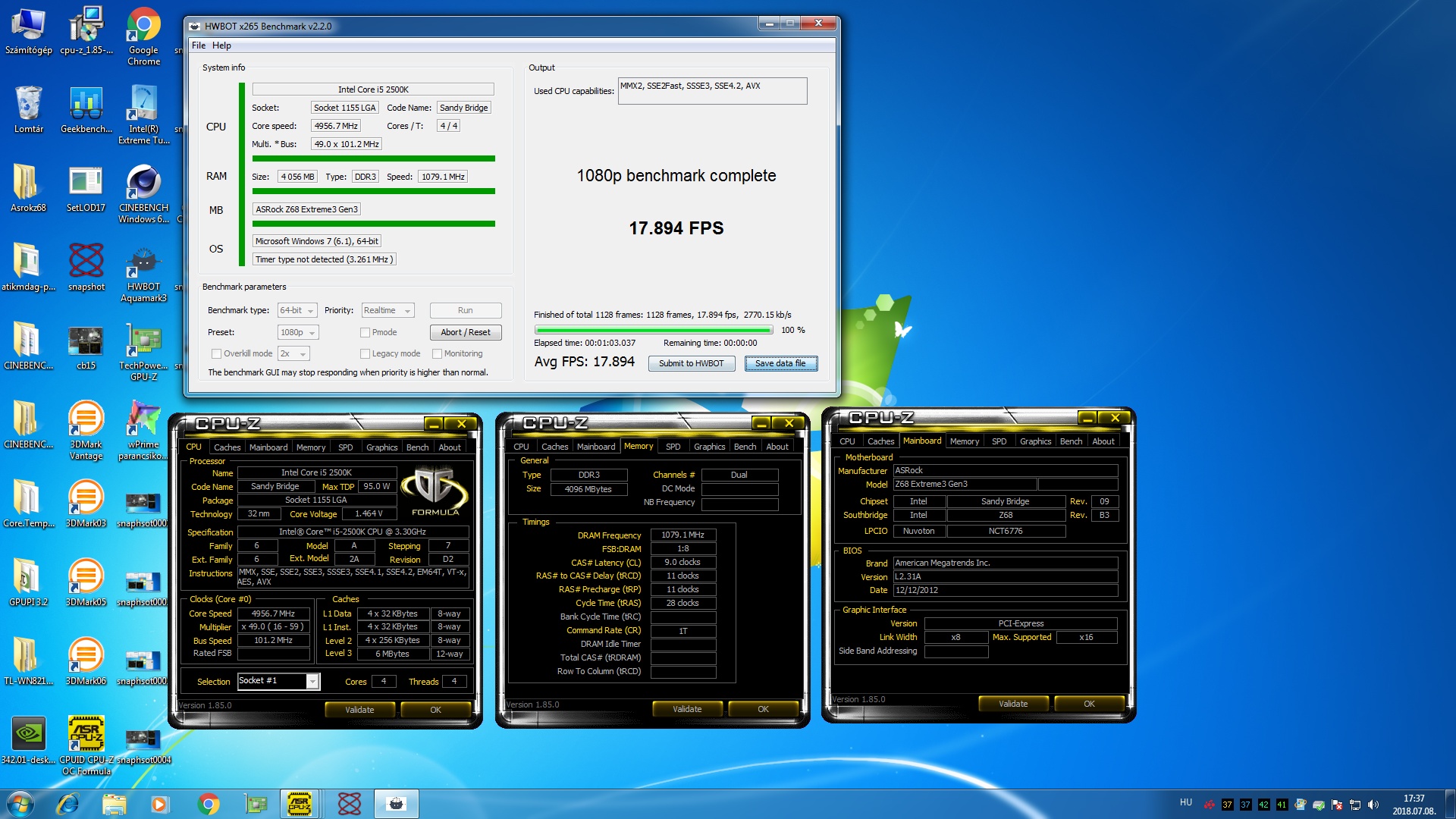Click the Save data file button
Image resolution: width=1456 pixels, height=819 pixels.
(780, 363)
